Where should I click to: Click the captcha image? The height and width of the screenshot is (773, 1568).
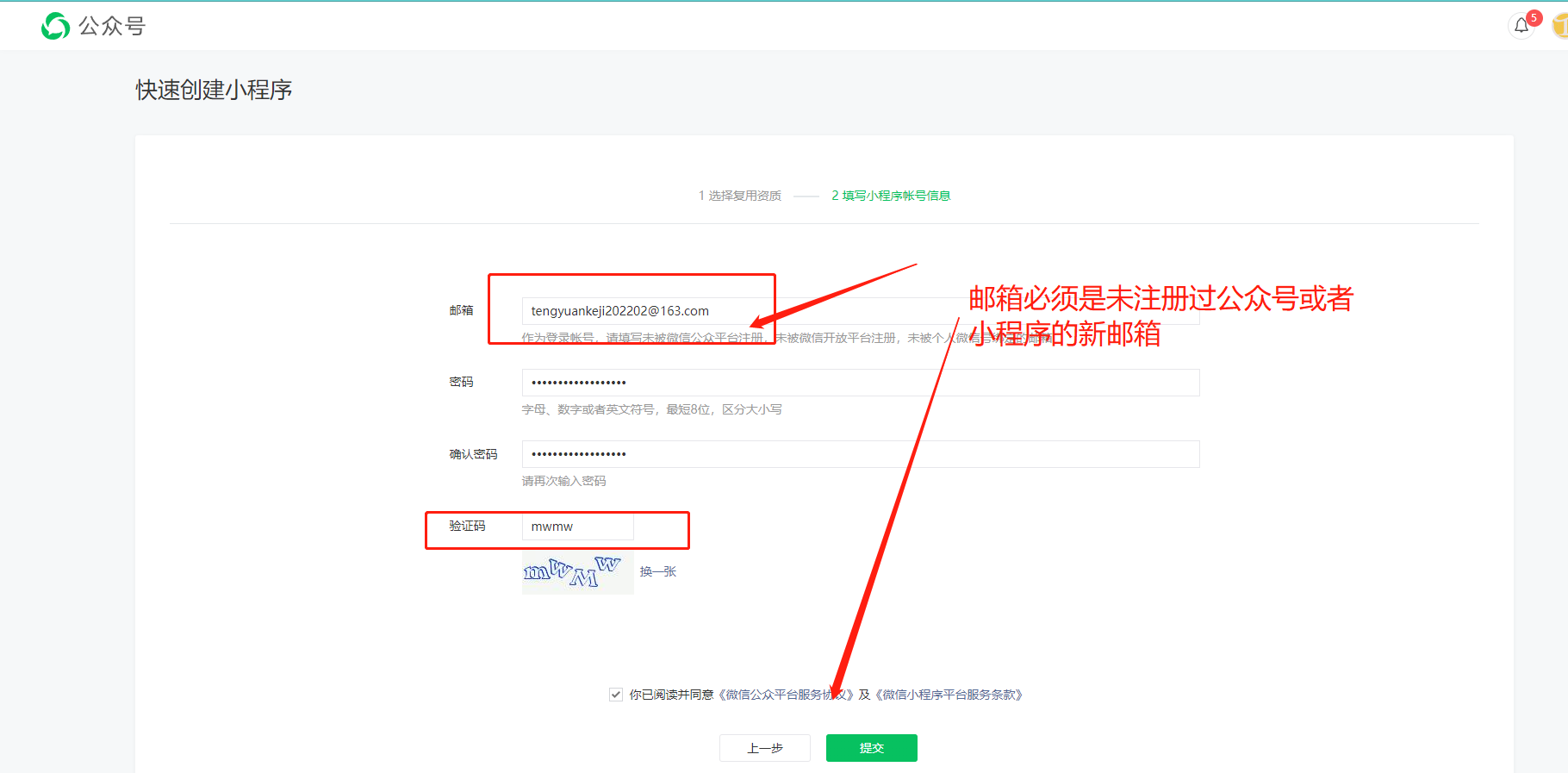point(577,572)
